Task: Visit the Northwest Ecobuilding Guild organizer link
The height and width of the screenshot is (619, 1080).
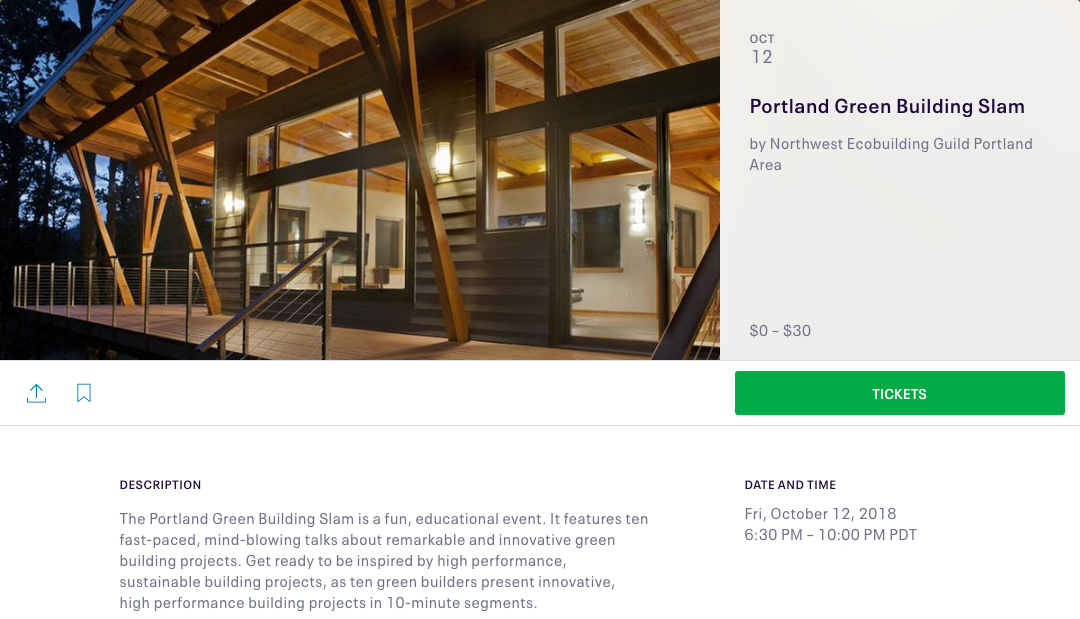Action: [890, 154]
